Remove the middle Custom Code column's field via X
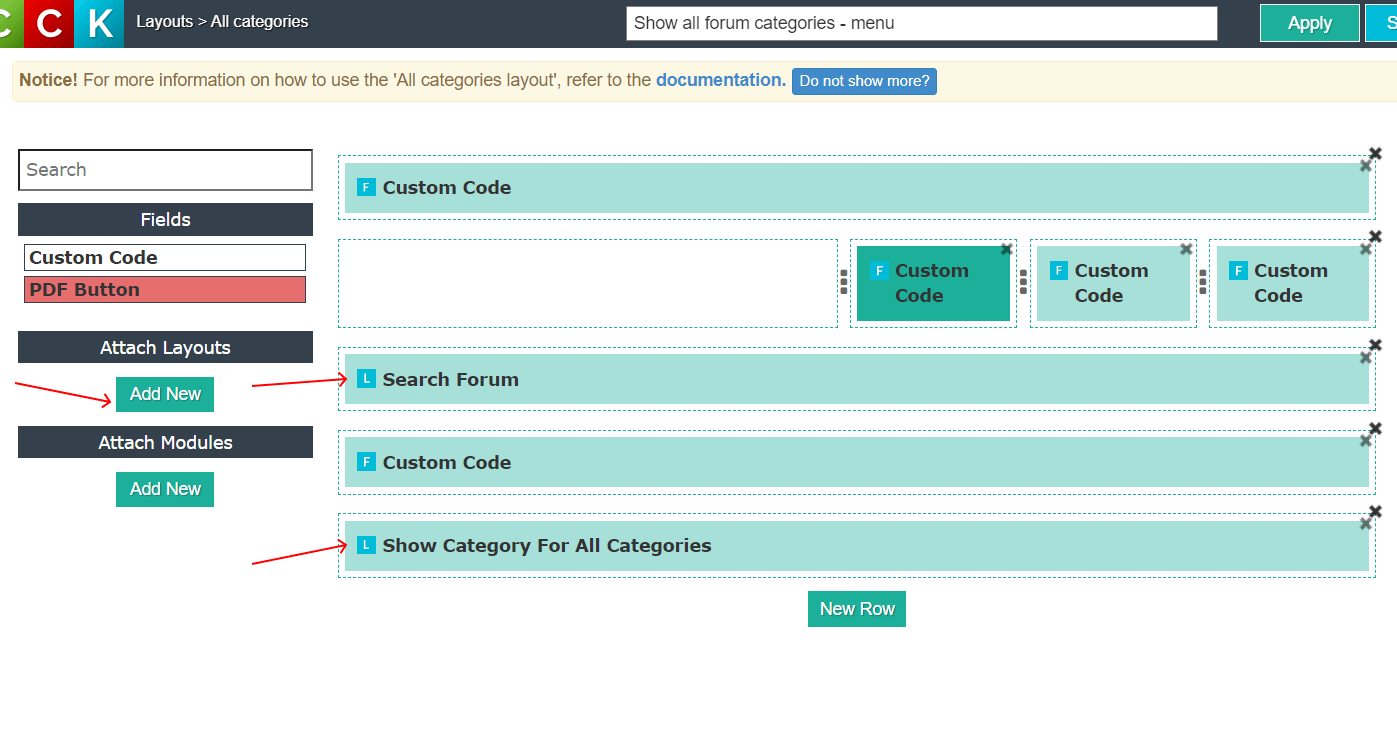1397x754 pixels. (x=1186, y=249)
